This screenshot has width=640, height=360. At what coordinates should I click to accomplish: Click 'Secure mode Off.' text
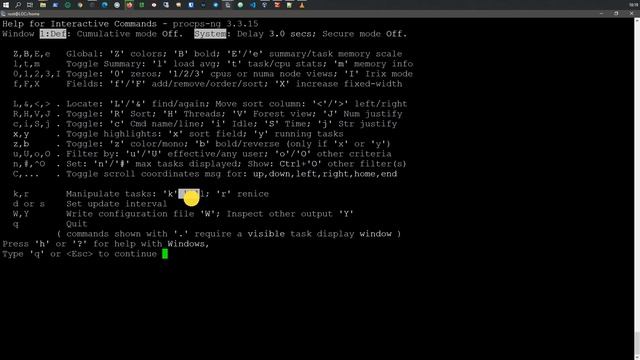tap(364, 34)
